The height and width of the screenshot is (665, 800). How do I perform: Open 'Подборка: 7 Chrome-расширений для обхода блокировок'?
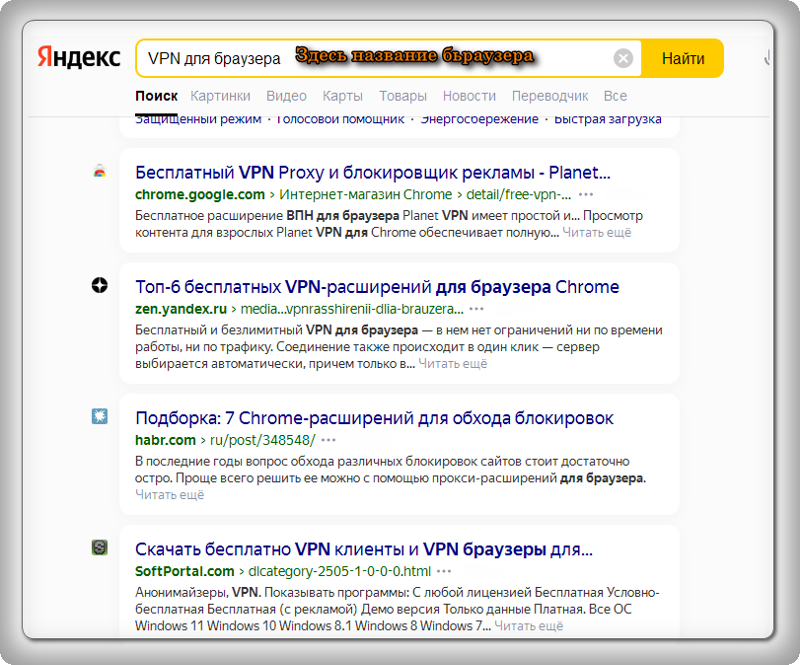click(374, 418)
